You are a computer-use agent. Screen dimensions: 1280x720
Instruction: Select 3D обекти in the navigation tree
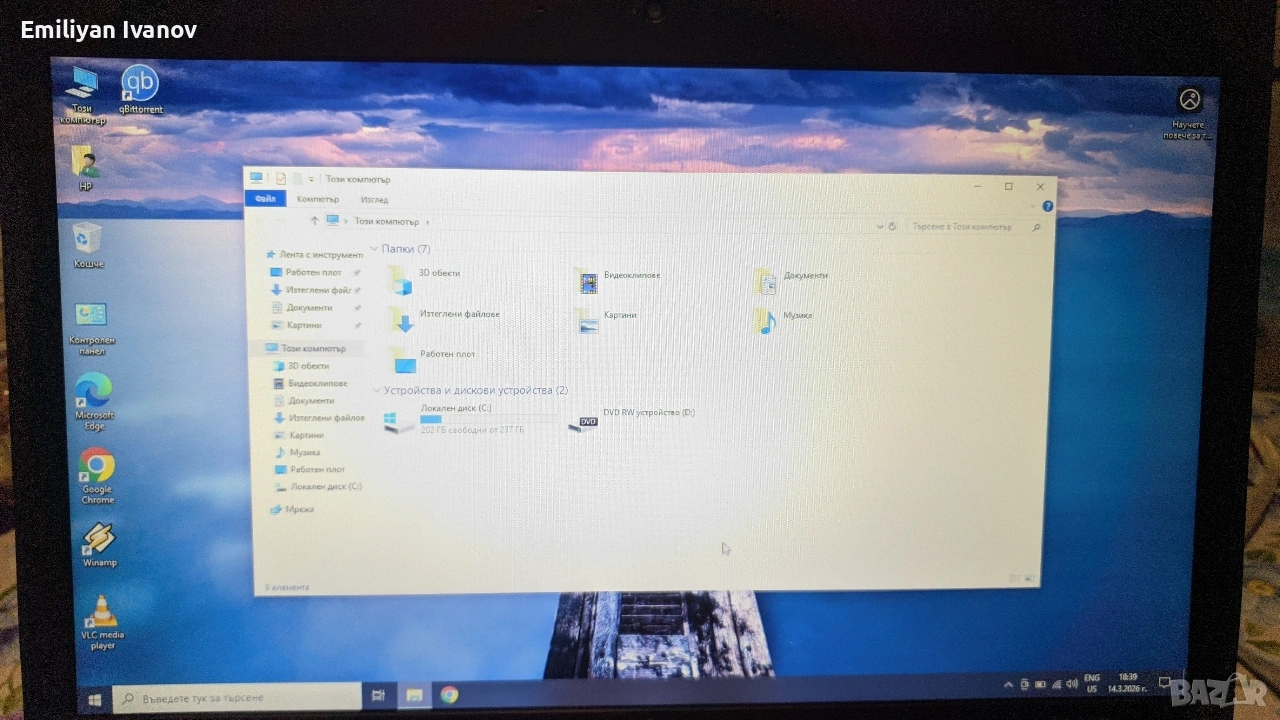pos(302,366)
